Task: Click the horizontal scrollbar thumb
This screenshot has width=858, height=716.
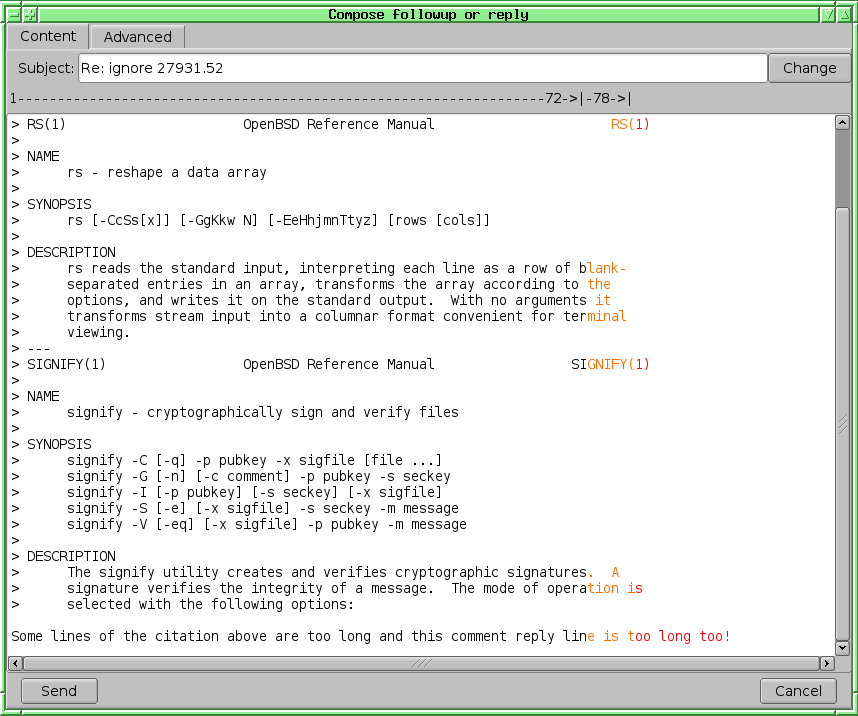Action: coord(420,663)
